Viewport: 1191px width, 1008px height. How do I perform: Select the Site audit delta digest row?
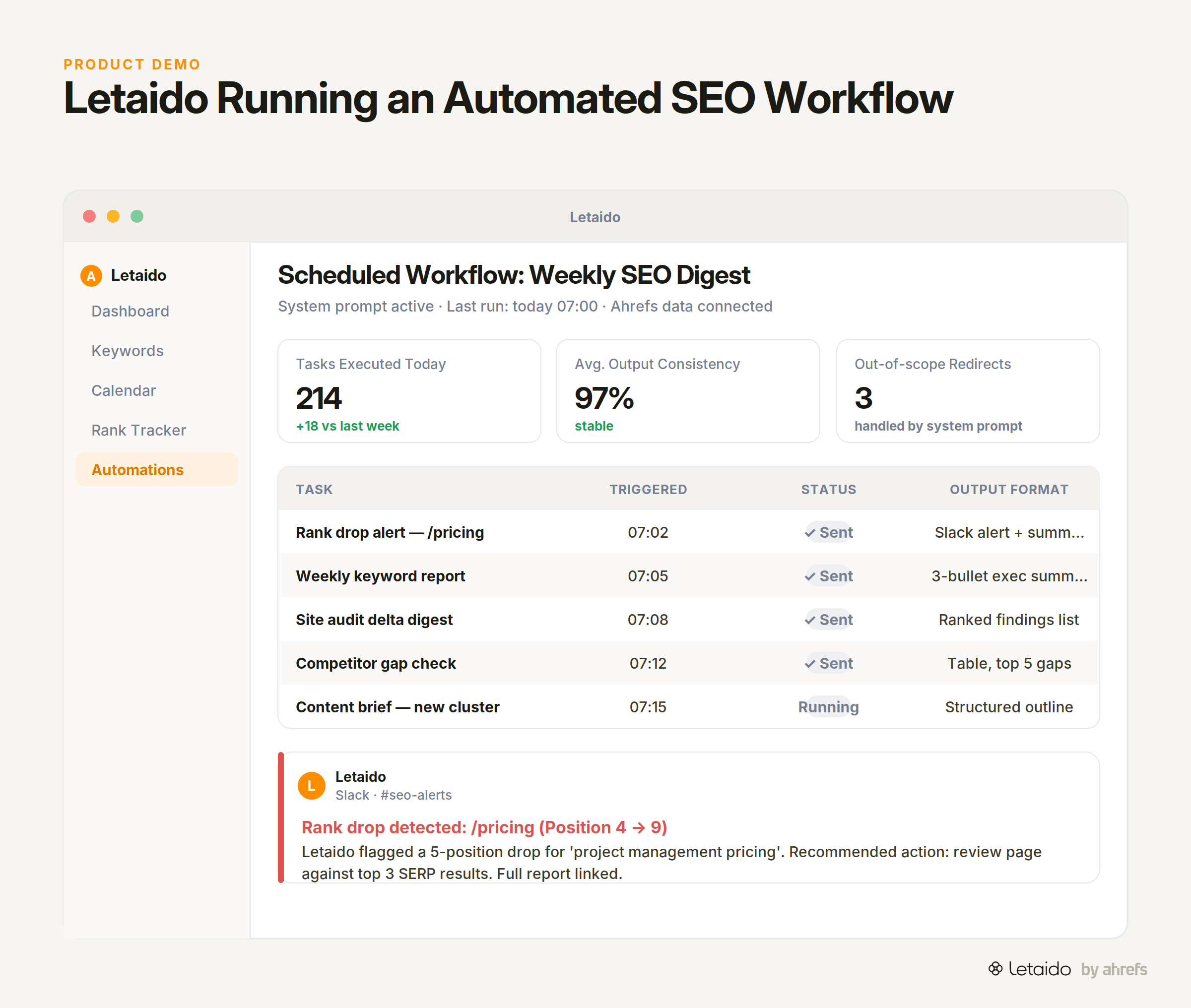pyautogui.click(x=689, y=620)
